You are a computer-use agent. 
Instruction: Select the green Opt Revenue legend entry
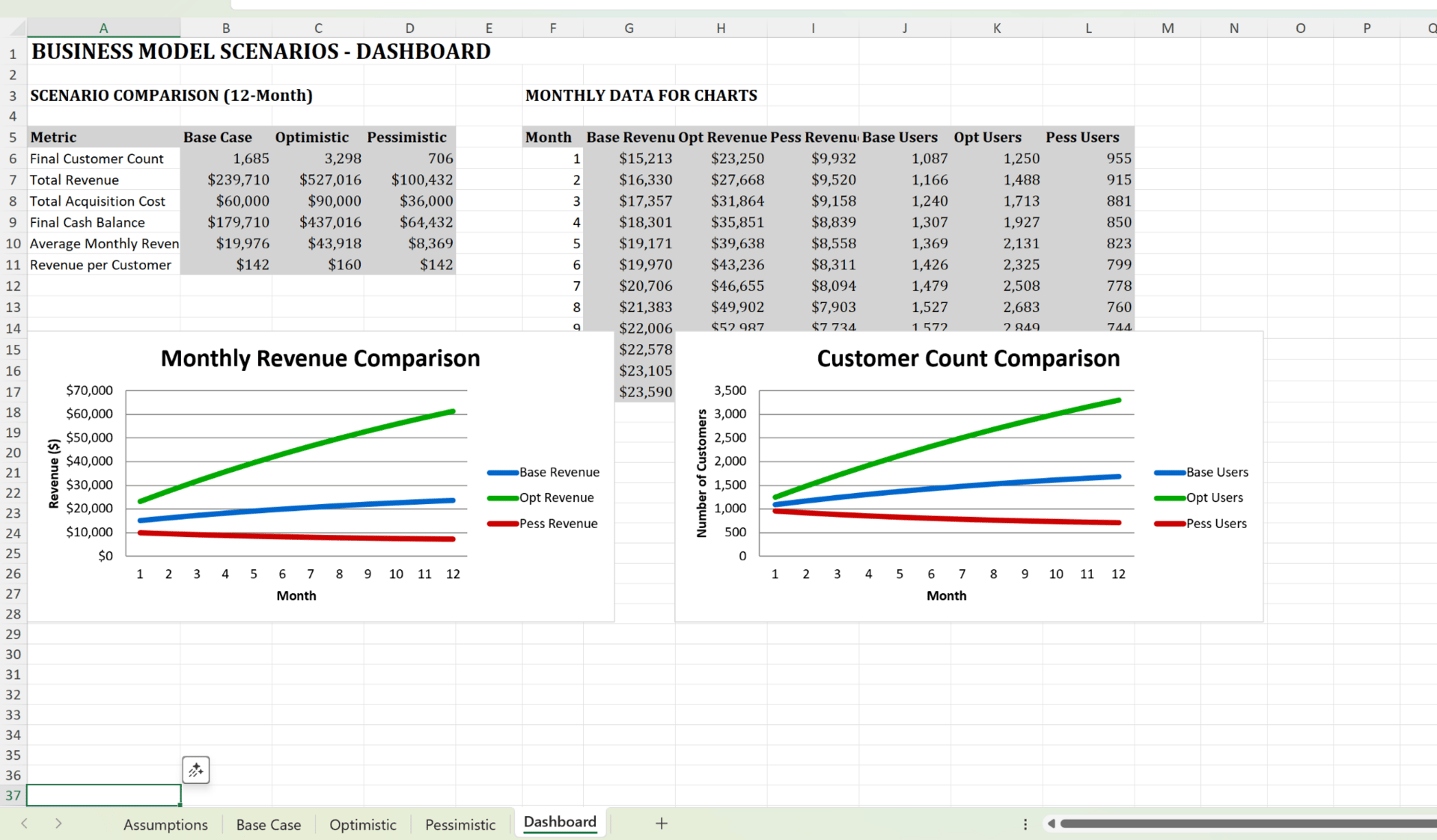(556, 498)
